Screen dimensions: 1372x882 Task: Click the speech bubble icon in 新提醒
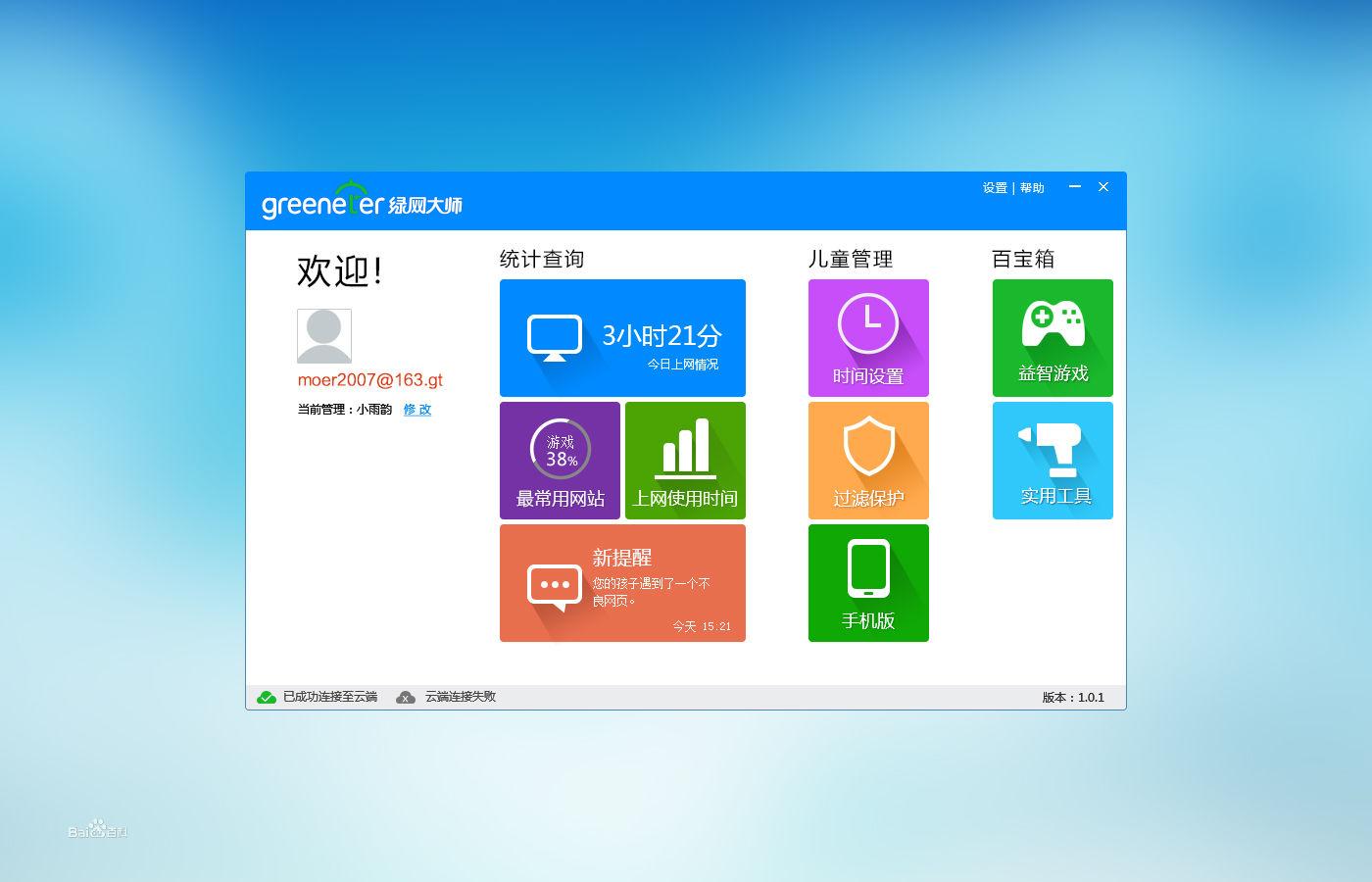(x=554, y=585)
